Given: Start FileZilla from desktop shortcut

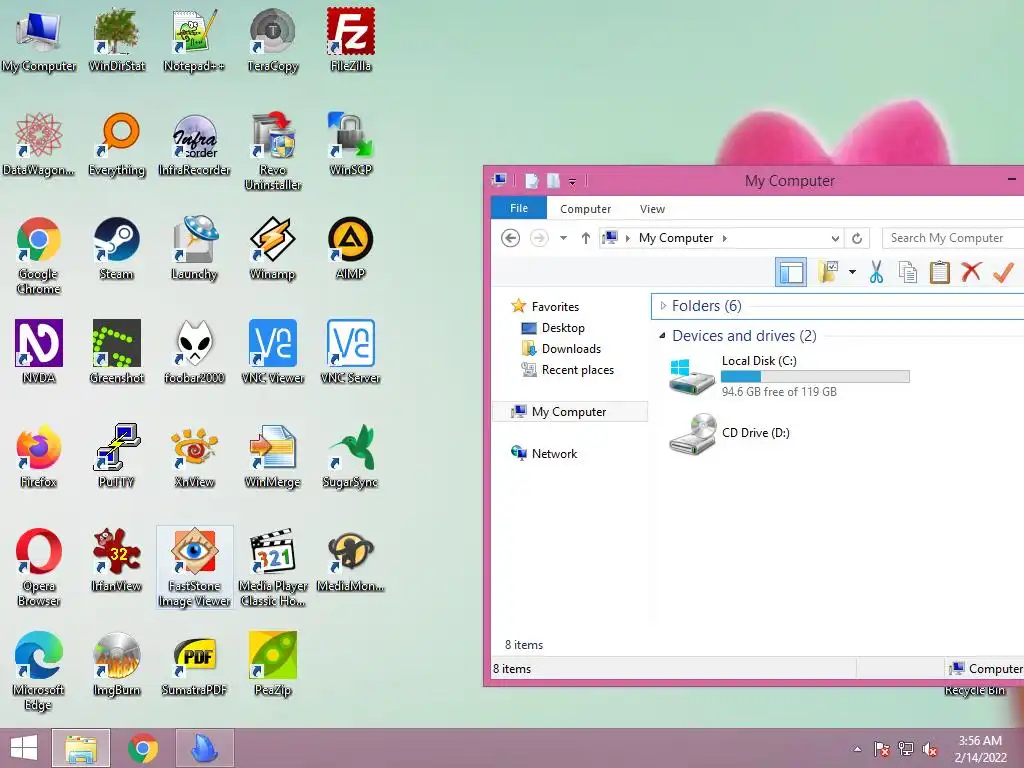Looking at the screenshot, I should coord(351,39).
